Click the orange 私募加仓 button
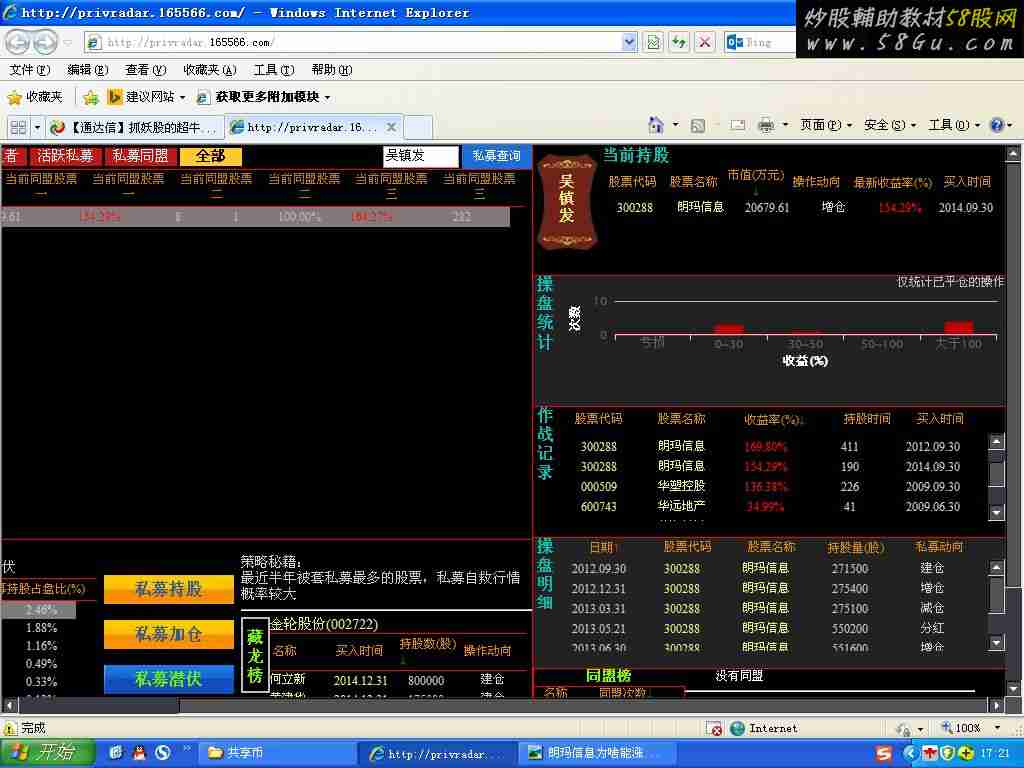The image size is (1024, 768). [x=168, y=634]
